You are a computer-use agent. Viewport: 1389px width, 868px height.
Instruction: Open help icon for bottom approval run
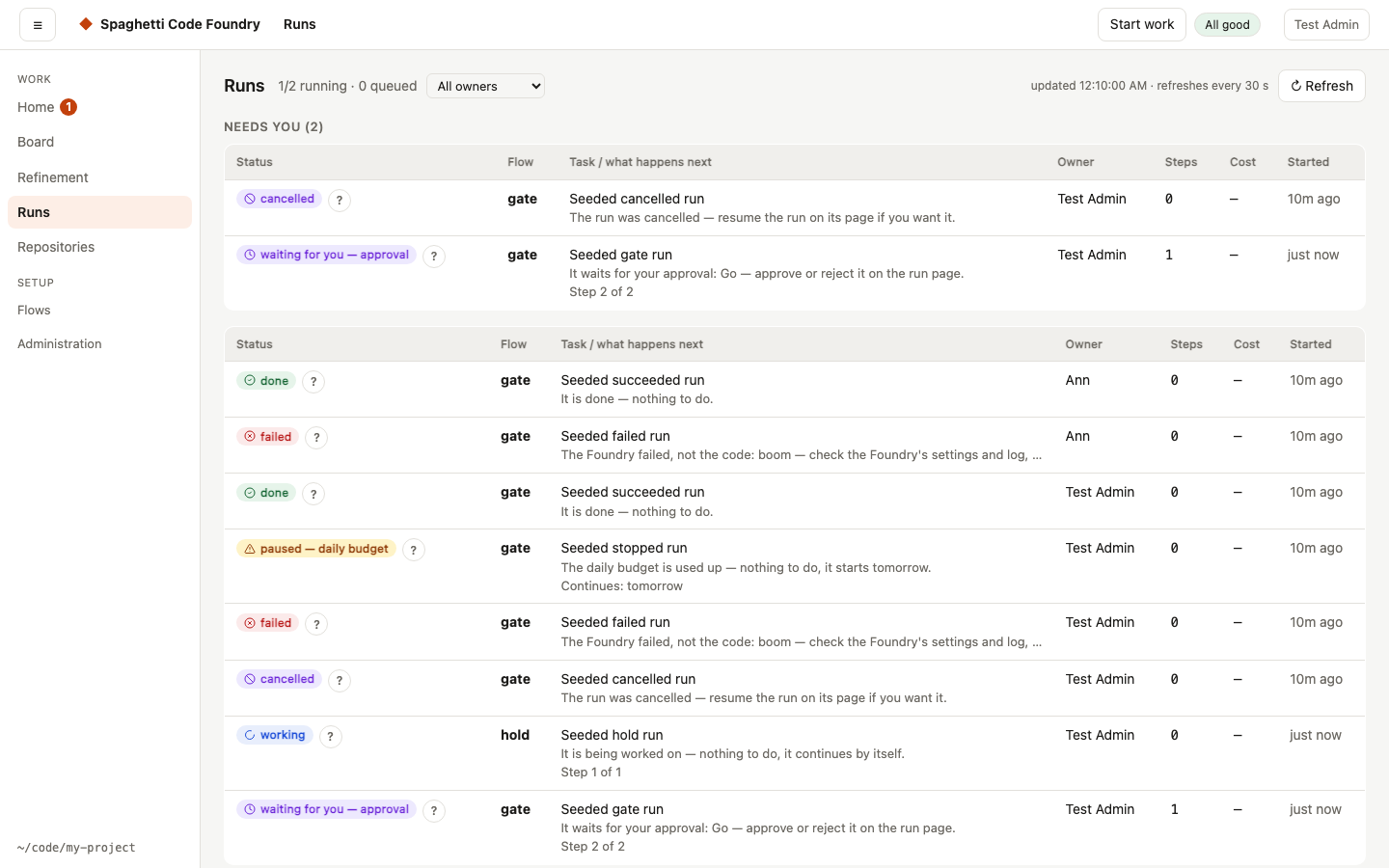(x=434, y=811)
